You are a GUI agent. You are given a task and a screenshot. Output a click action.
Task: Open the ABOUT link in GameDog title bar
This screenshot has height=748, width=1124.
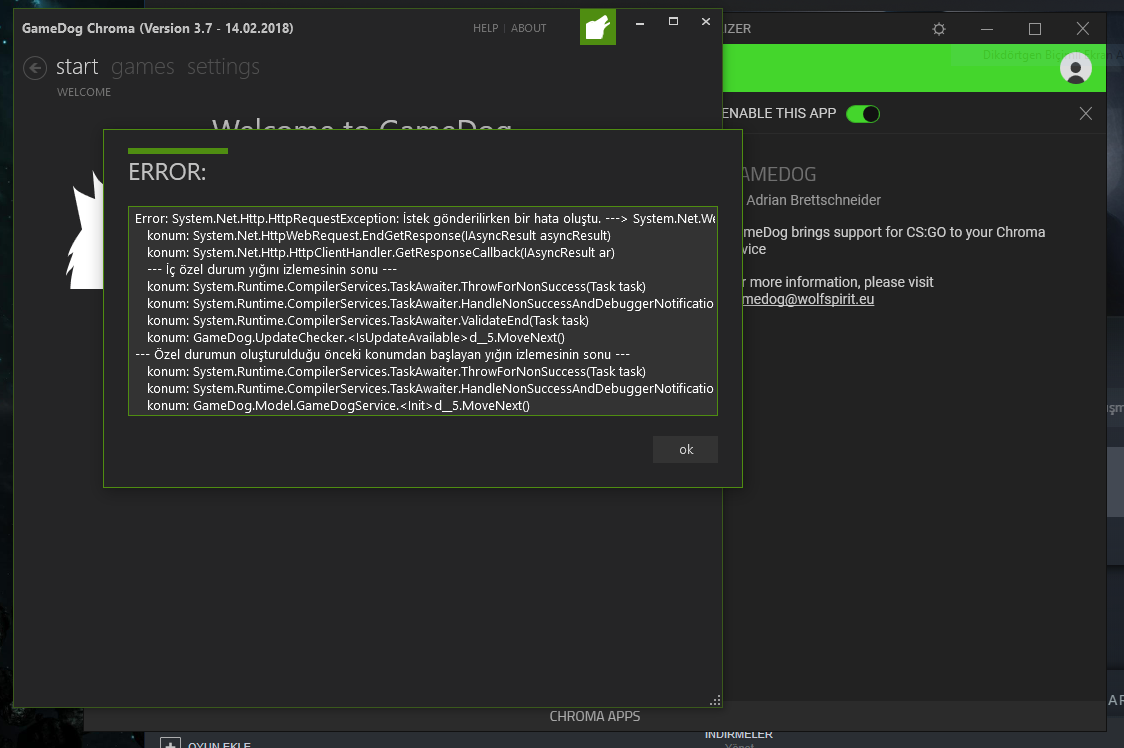pos(528,28)
